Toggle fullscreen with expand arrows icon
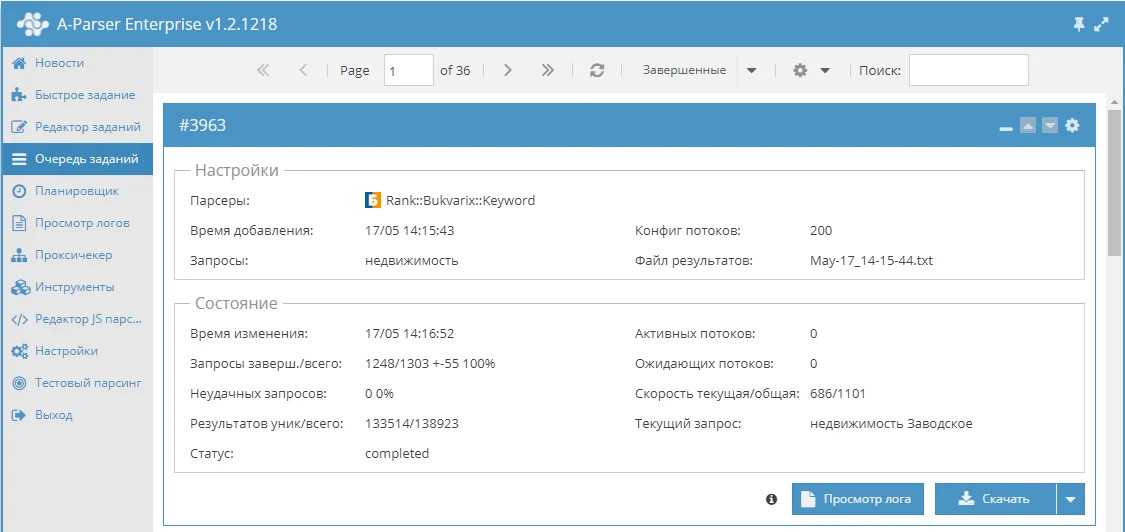Screen dimensions: 1125x532 coord(1102,25)
